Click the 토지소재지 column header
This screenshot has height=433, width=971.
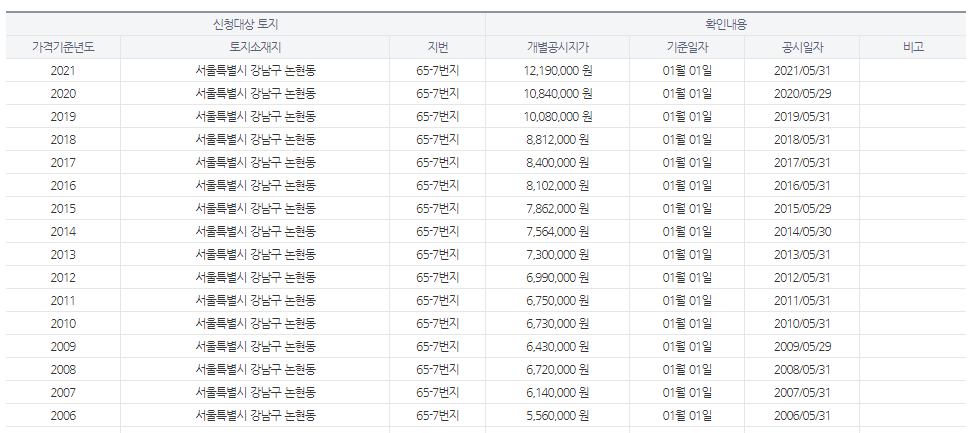click(255, 47)
